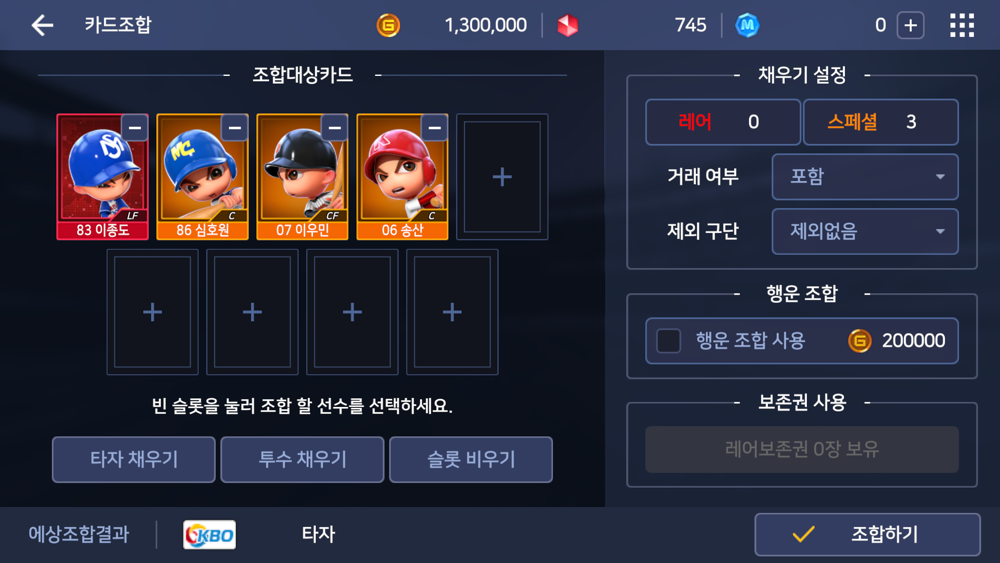
Task: Tap the plus icon to add M currency
Action: click(910, 26)
